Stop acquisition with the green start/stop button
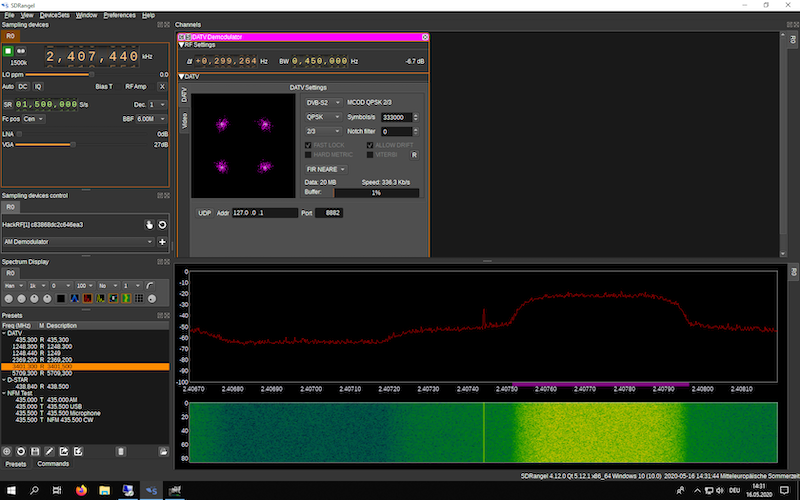The width and height of the screenshot is (800, 500). (x=8, y=49)
